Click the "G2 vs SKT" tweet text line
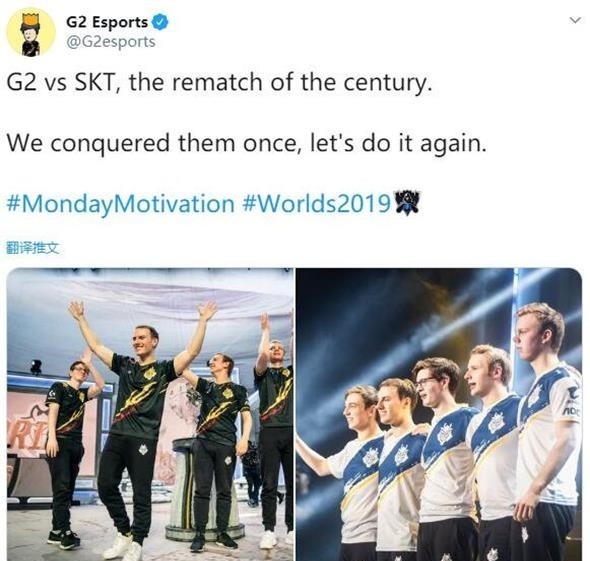Viewport: 590px width, 561px height. (x=219, y=82)
